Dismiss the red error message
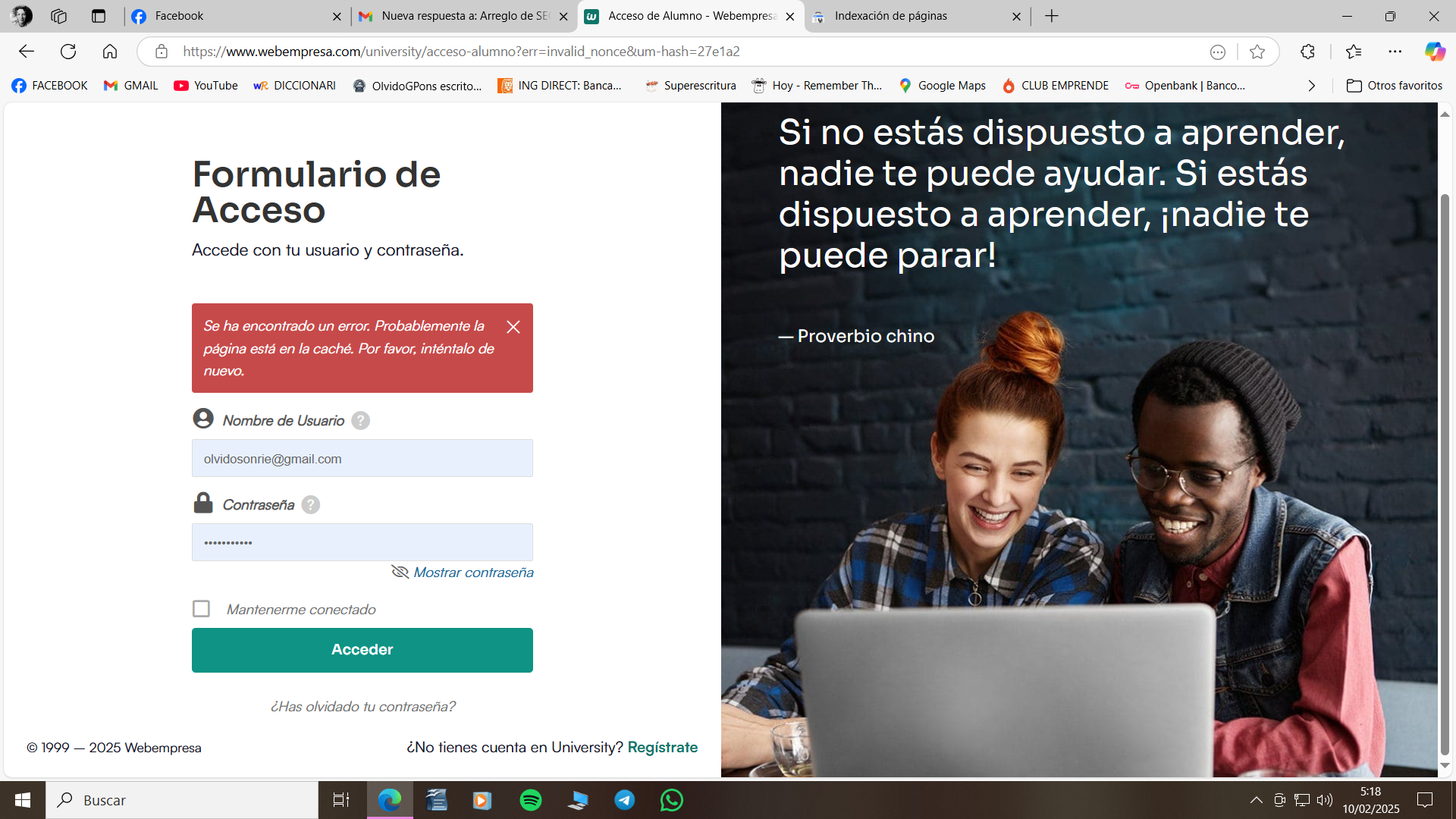Image resolution: width=1456 pixels, height=819 pixels. pyautogui.click(x=513, y=327)
